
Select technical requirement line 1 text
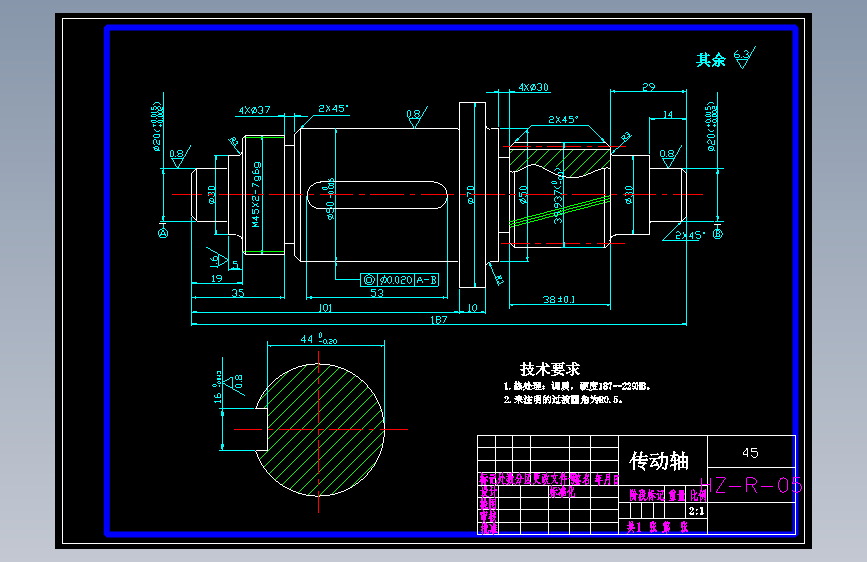(577, 386)
